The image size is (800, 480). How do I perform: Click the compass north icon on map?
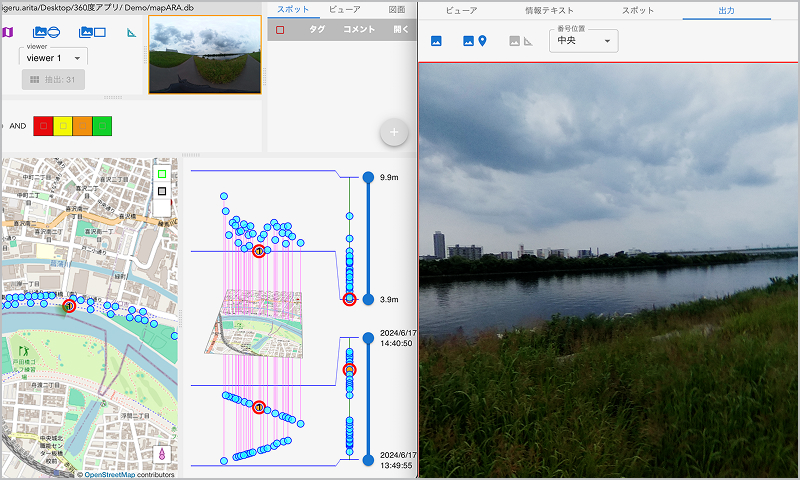click(x=164, y=455)
